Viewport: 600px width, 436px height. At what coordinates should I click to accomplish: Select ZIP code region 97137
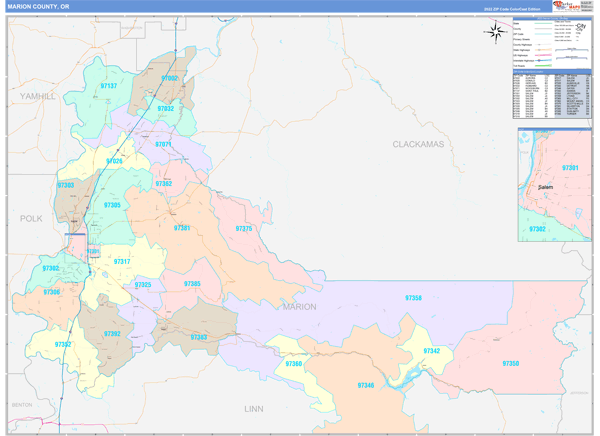coord(109,87)
